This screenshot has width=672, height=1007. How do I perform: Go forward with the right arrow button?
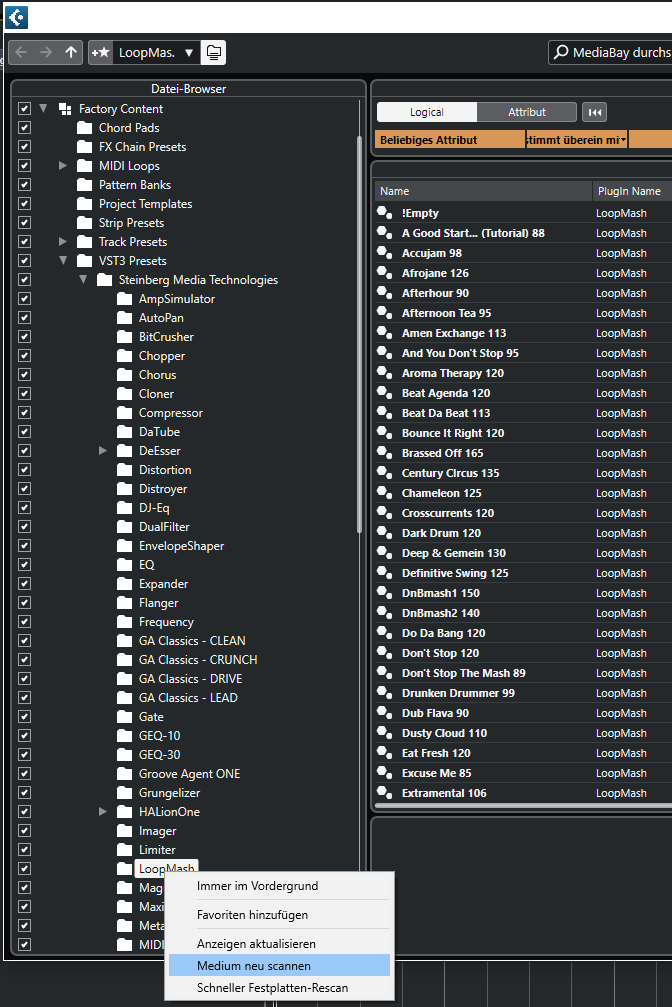[x=46, y=53]
